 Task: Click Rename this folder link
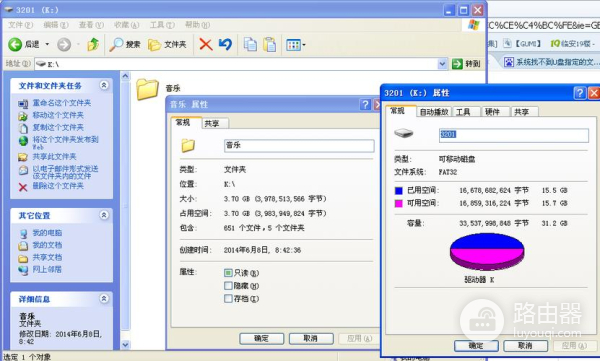coord(62,103)
